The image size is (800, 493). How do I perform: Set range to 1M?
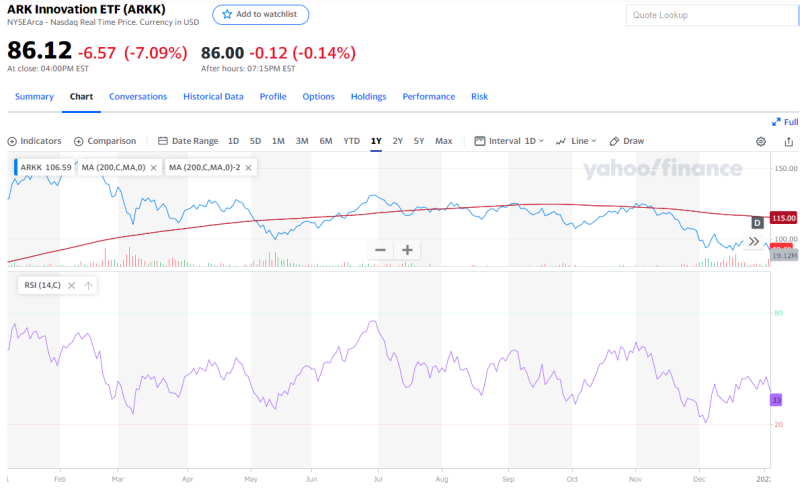pos(278,141)
